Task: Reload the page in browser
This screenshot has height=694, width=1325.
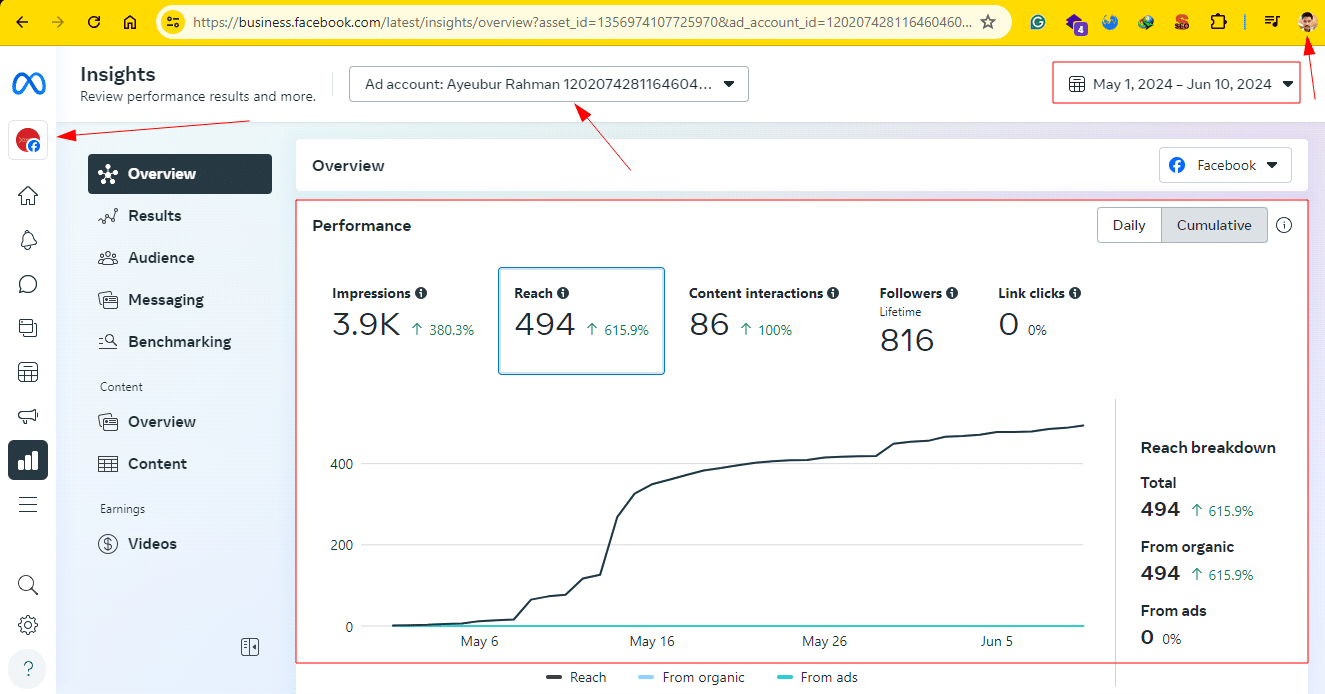Action: click(94, 21)
